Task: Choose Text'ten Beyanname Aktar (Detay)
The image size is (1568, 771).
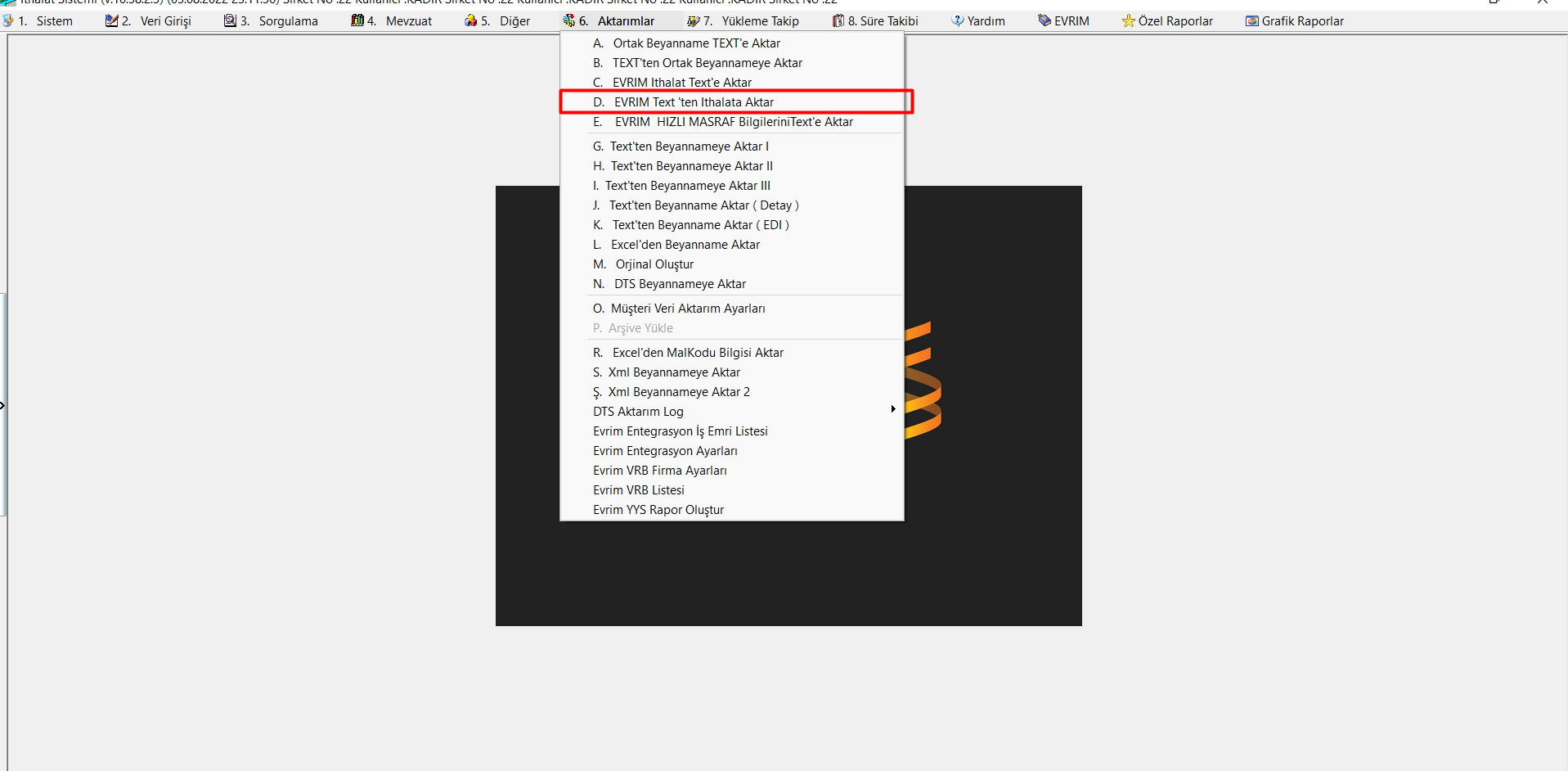Action: 732,205
